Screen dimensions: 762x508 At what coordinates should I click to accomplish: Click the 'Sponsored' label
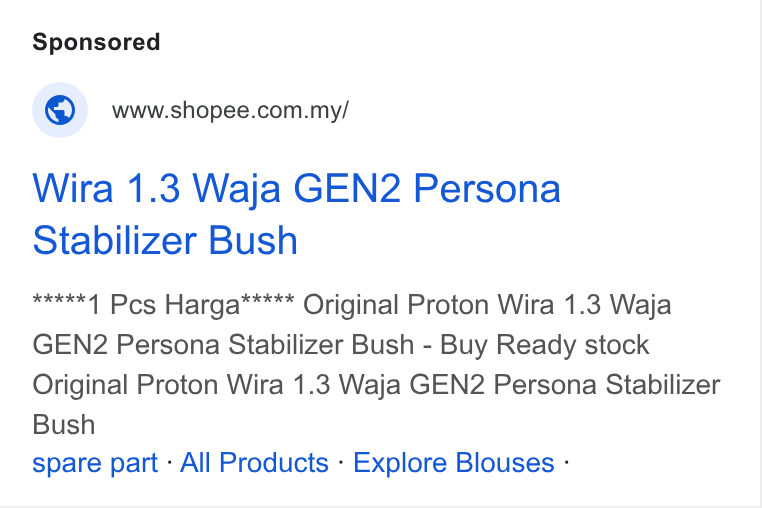[96, 42]
